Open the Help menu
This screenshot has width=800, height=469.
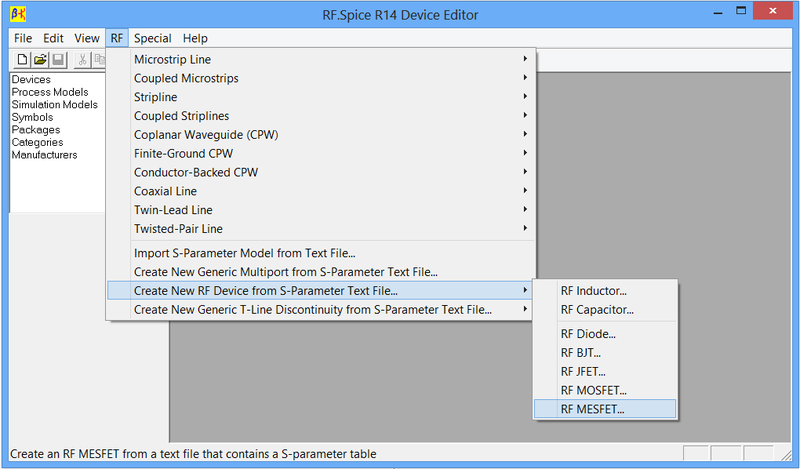click(195, 38)
